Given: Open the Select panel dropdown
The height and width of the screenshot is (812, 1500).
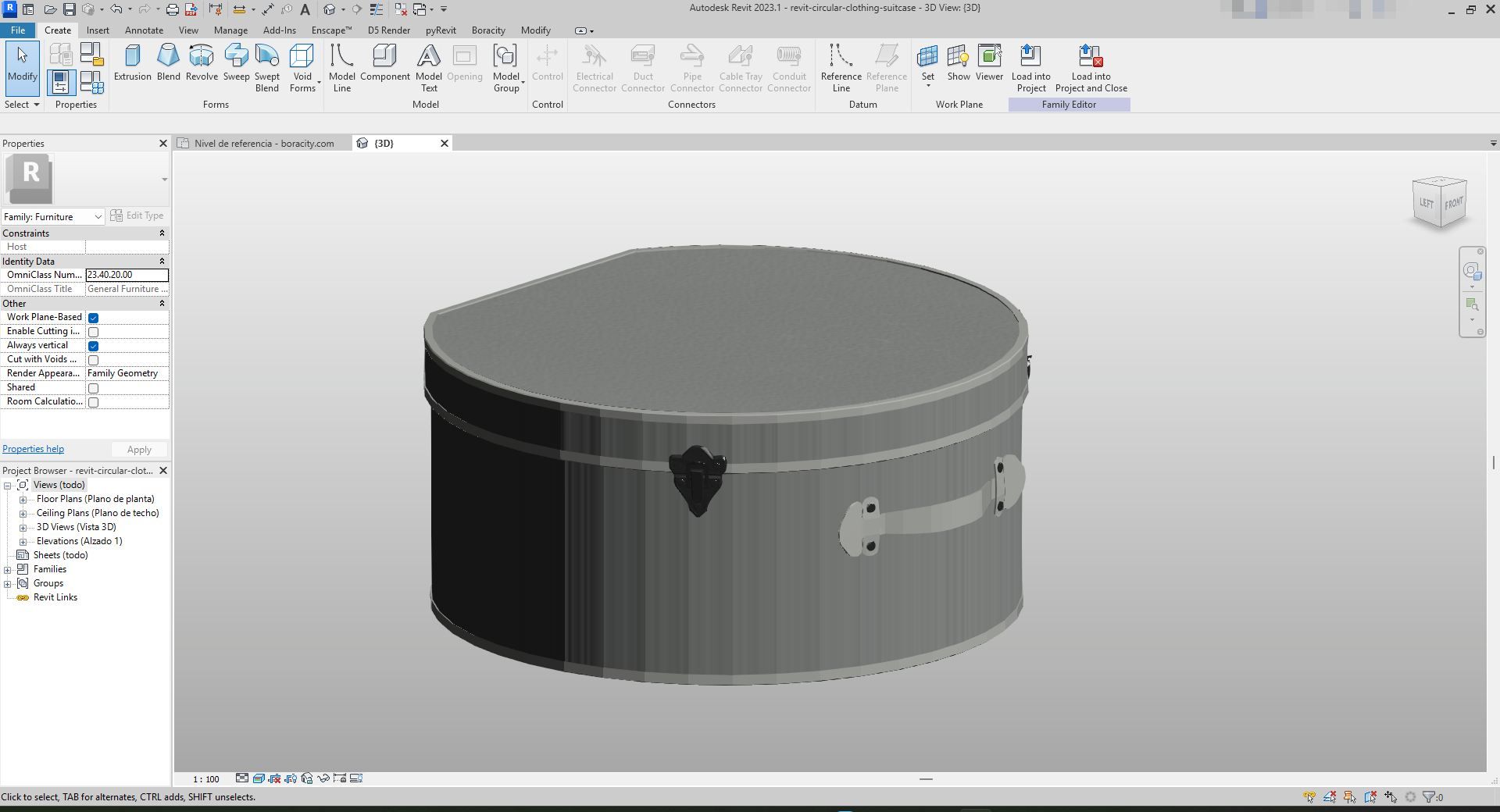Looking at the screenshot, I should (x=22, y=105).
